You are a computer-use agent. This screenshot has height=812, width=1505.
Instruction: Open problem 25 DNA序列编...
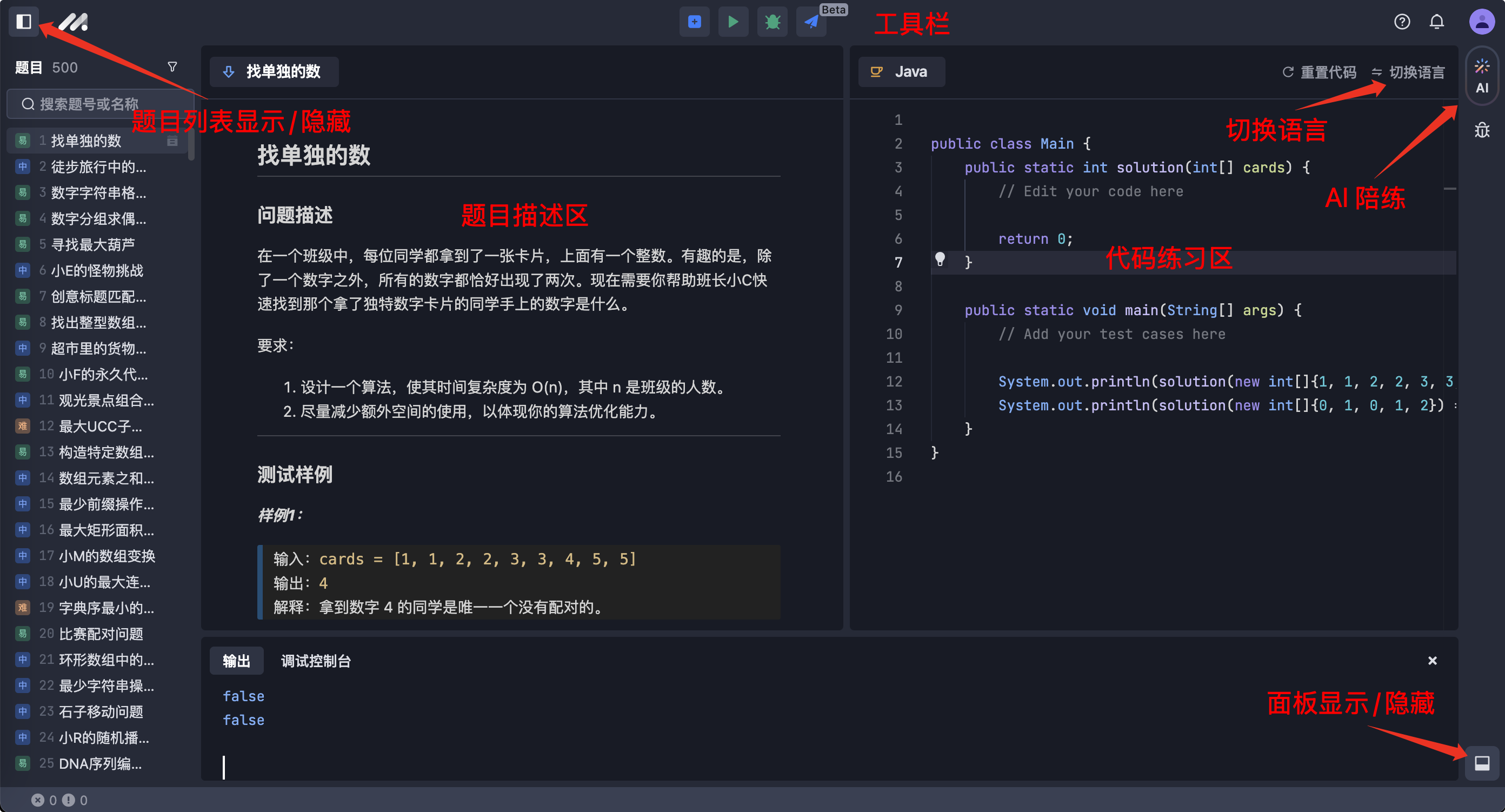click(x=97, y=763)
